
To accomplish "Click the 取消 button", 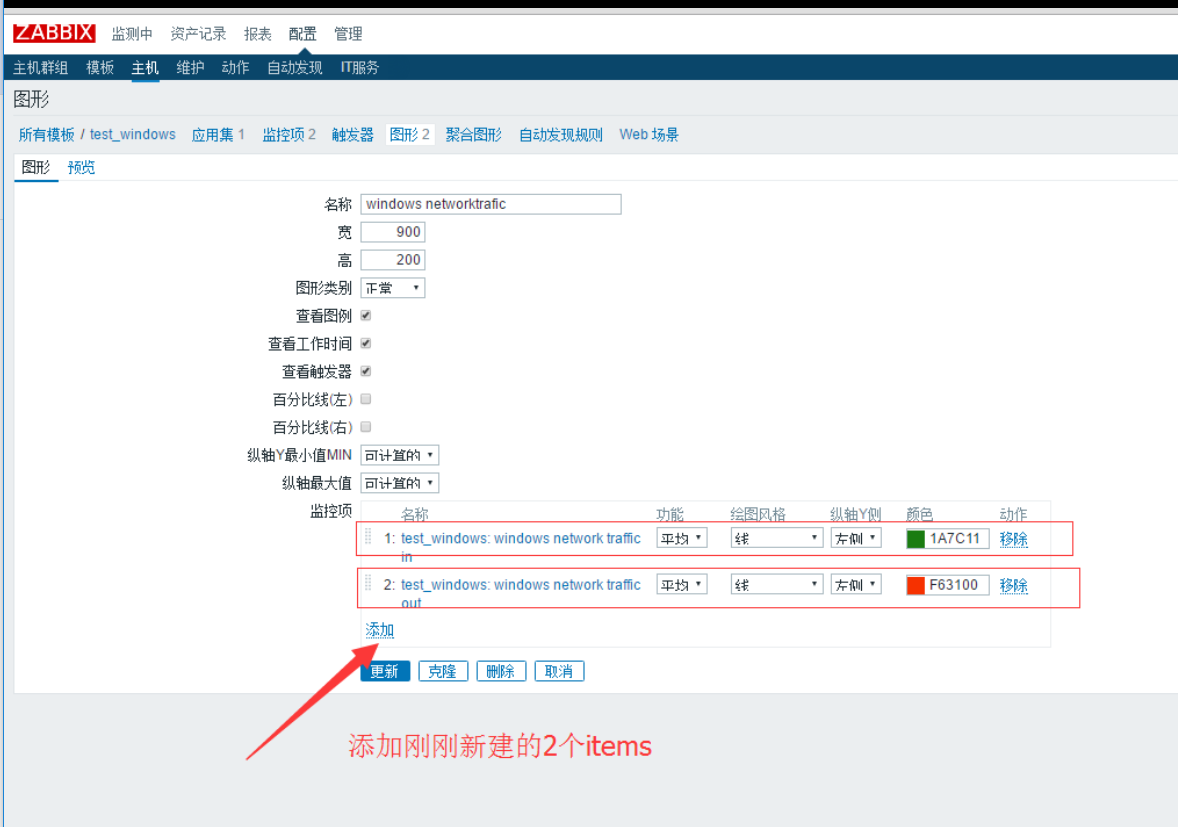I will point(559,671).
